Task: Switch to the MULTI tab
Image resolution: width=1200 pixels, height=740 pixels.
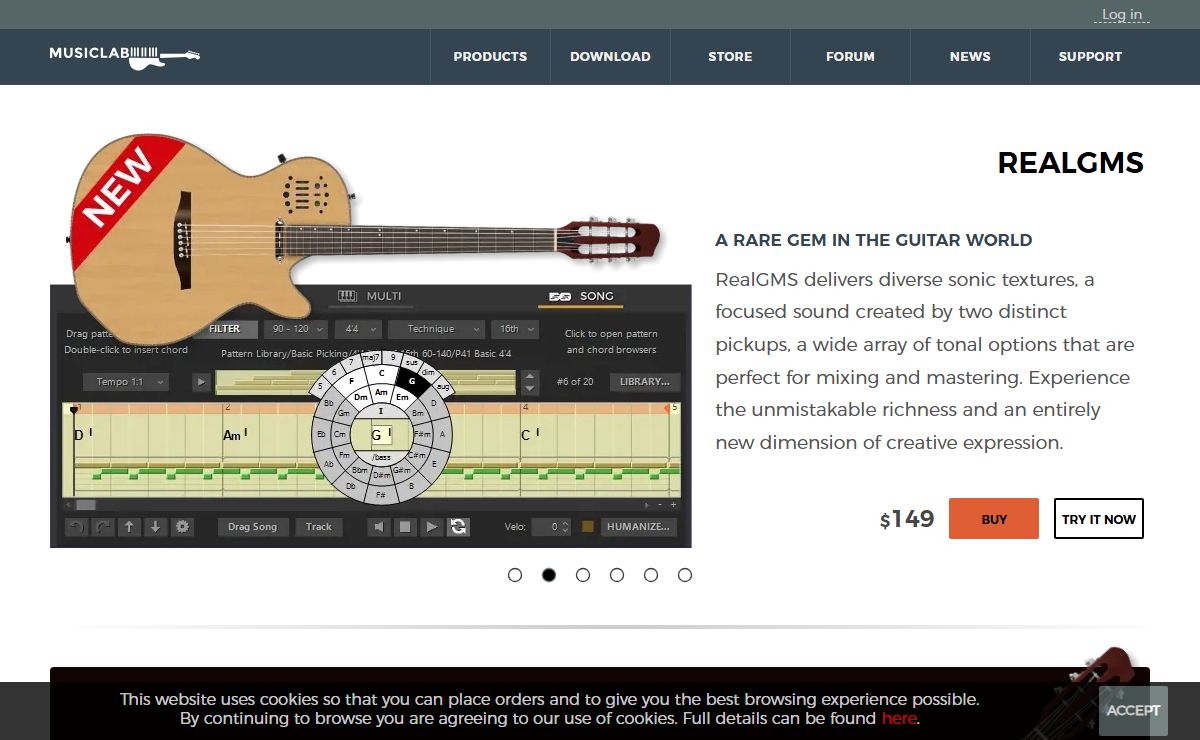Action: [x=372, y=296]
